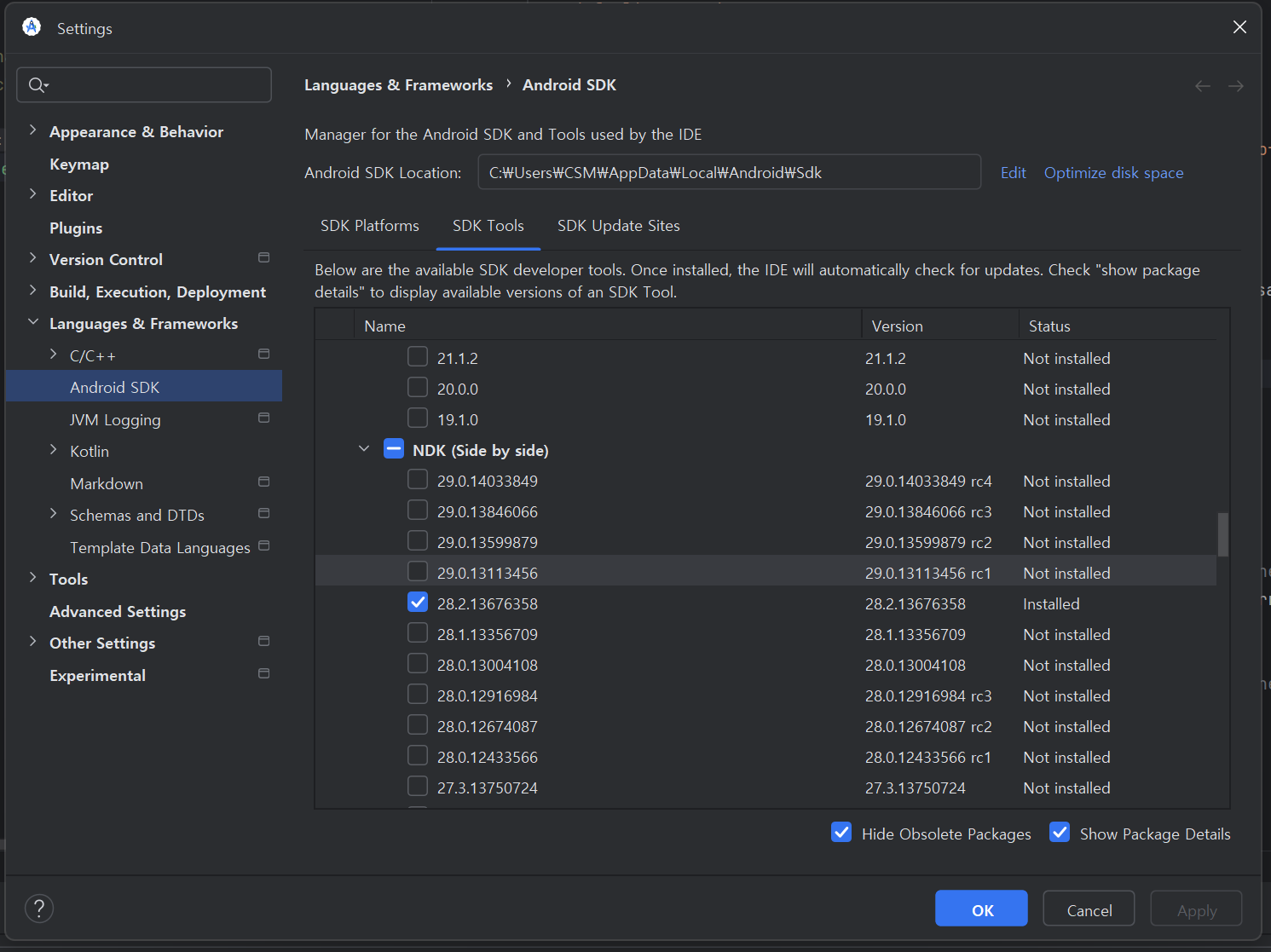Check NDK 29.0.13599879 checkbox
The image size is (1271, 952).
tap(418, 540)
